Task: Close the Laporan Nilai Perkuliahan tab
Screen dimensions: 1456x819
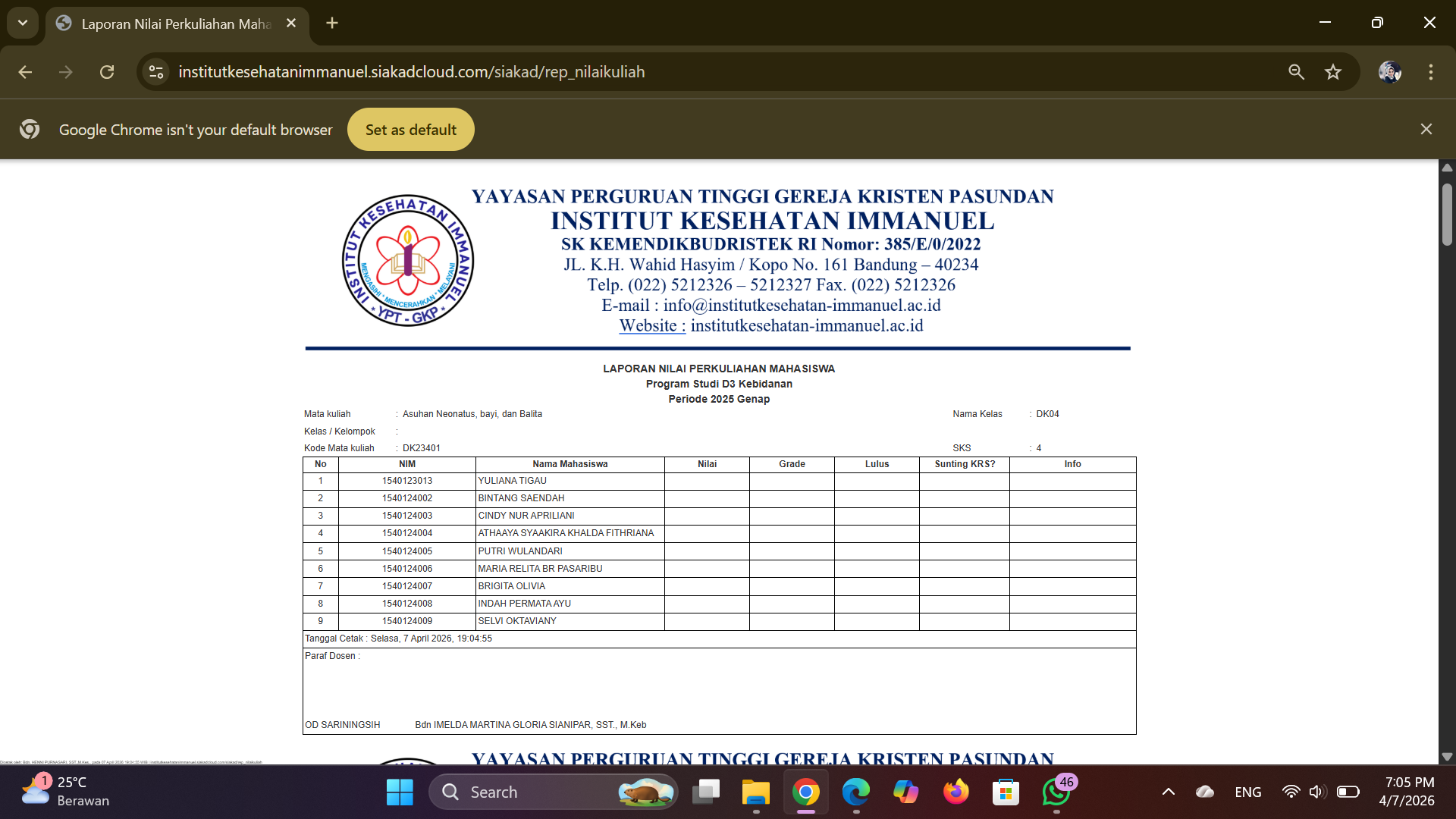Action: [291, 24]
